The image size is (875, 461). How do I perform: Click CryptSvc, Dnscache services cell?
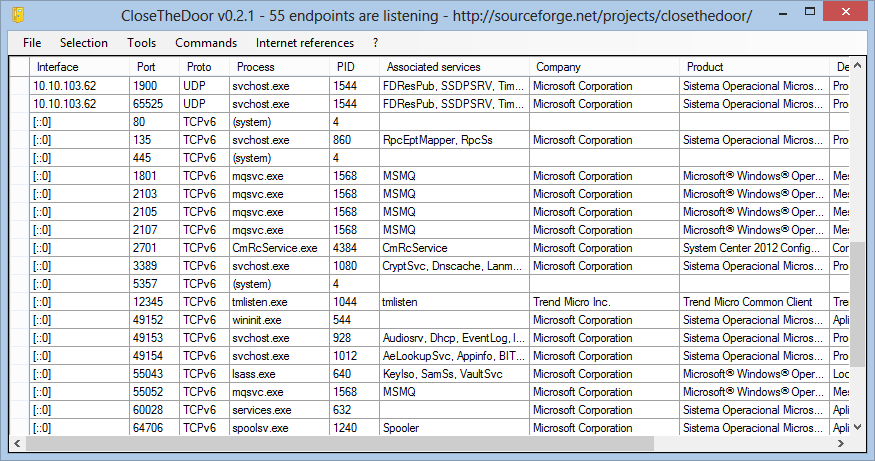click(454, 266)
